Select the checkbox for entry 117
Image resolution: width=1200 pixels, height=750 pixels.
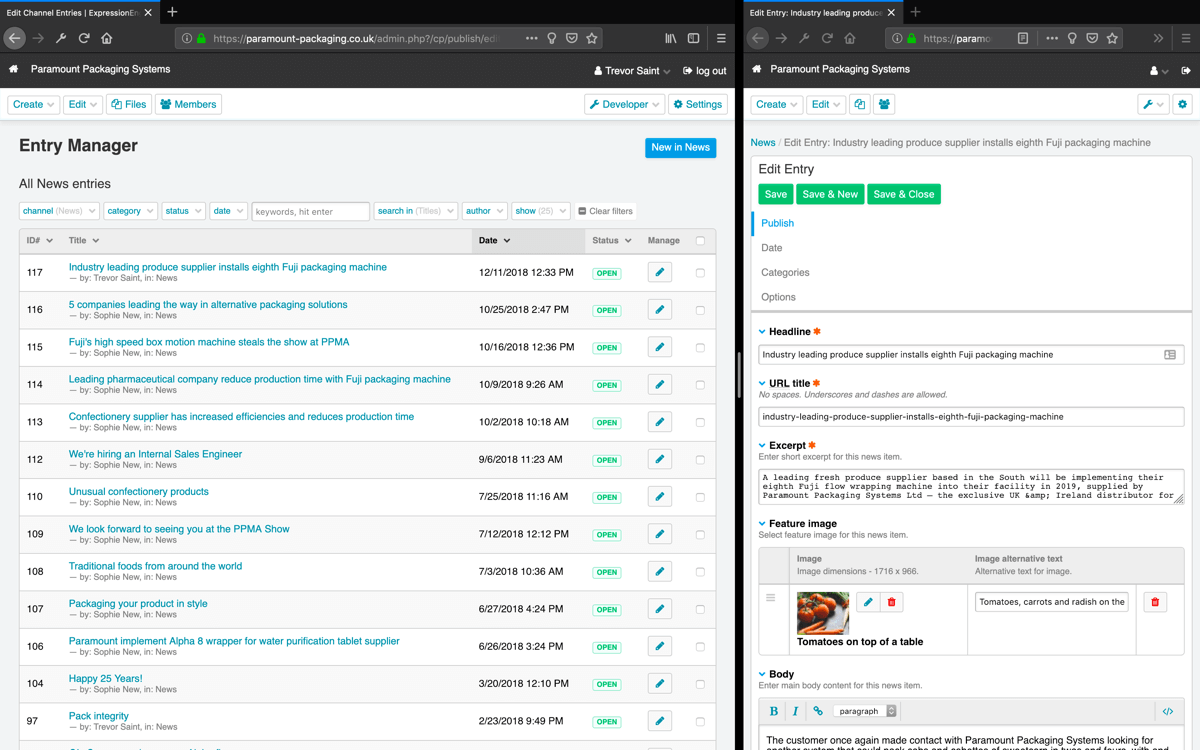(x=700, y=273)
